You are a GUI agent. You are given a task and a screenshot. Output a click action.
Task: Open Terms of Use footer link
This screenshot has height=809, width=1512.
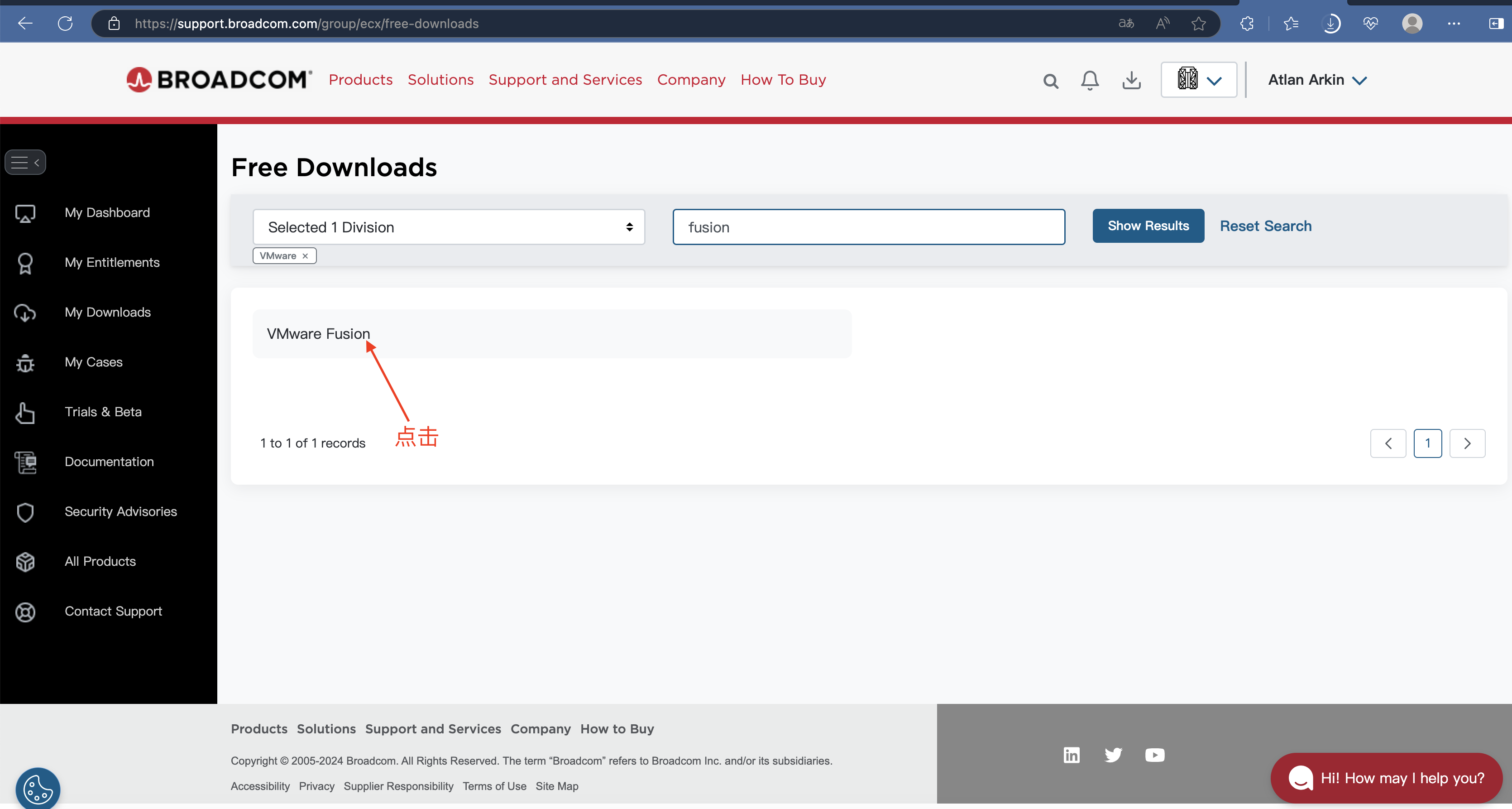click(494, 786)
